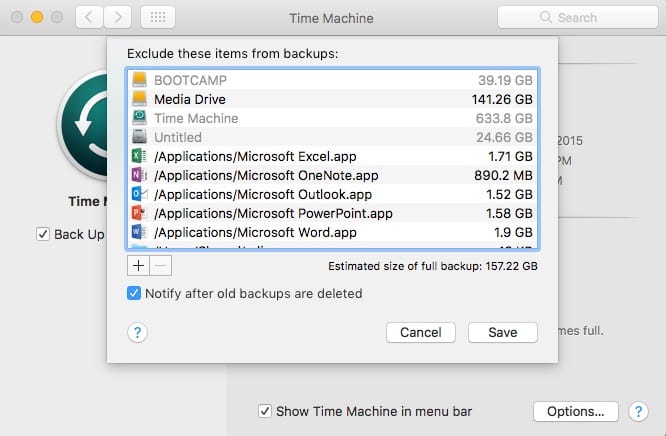The image size is (666, 436).
Task: Save the exclusion list
Action: tap(503, 332)
